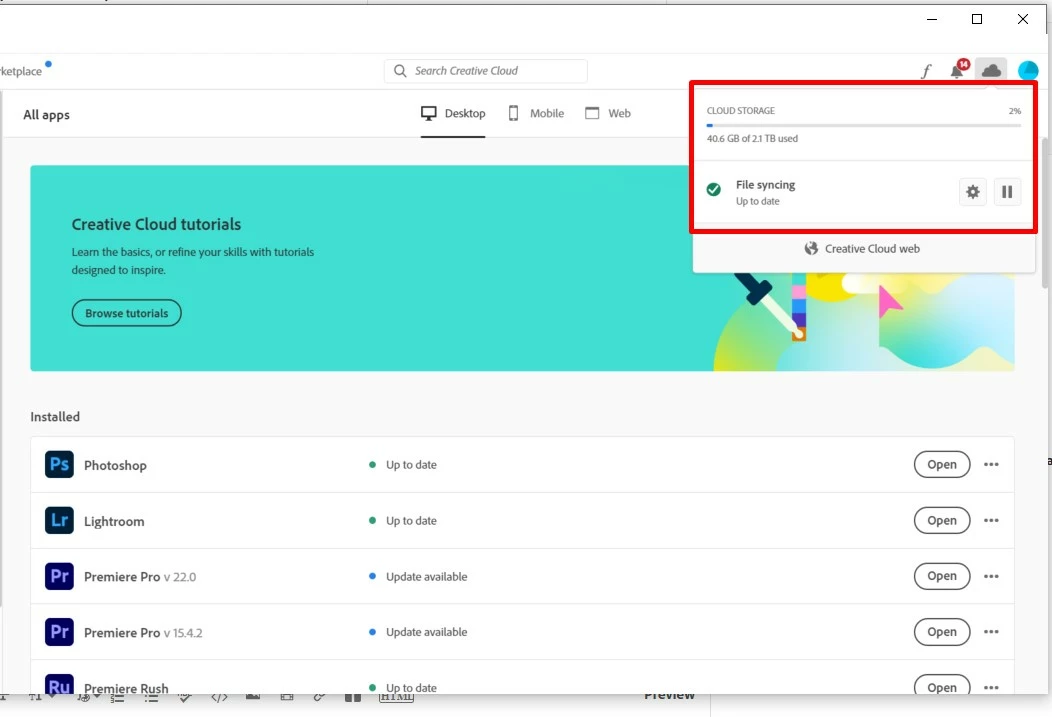Click the Mobile phone icon

513,113
